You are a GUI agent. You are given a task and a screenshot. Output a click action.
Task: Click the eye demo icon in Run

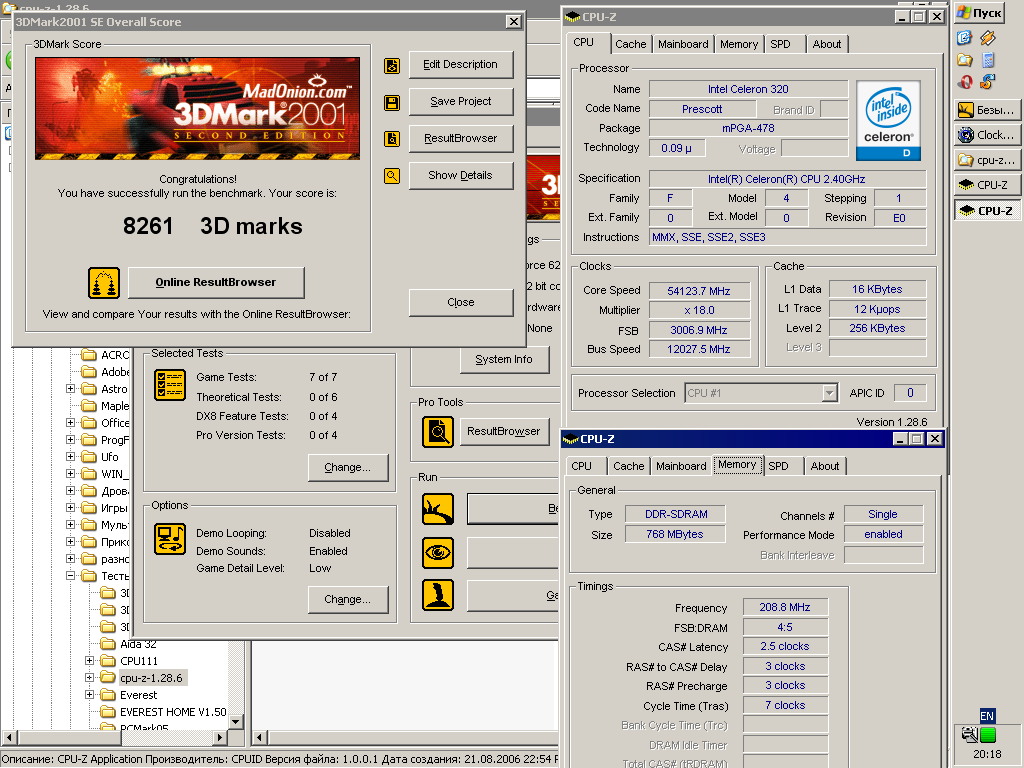point(438,552)
